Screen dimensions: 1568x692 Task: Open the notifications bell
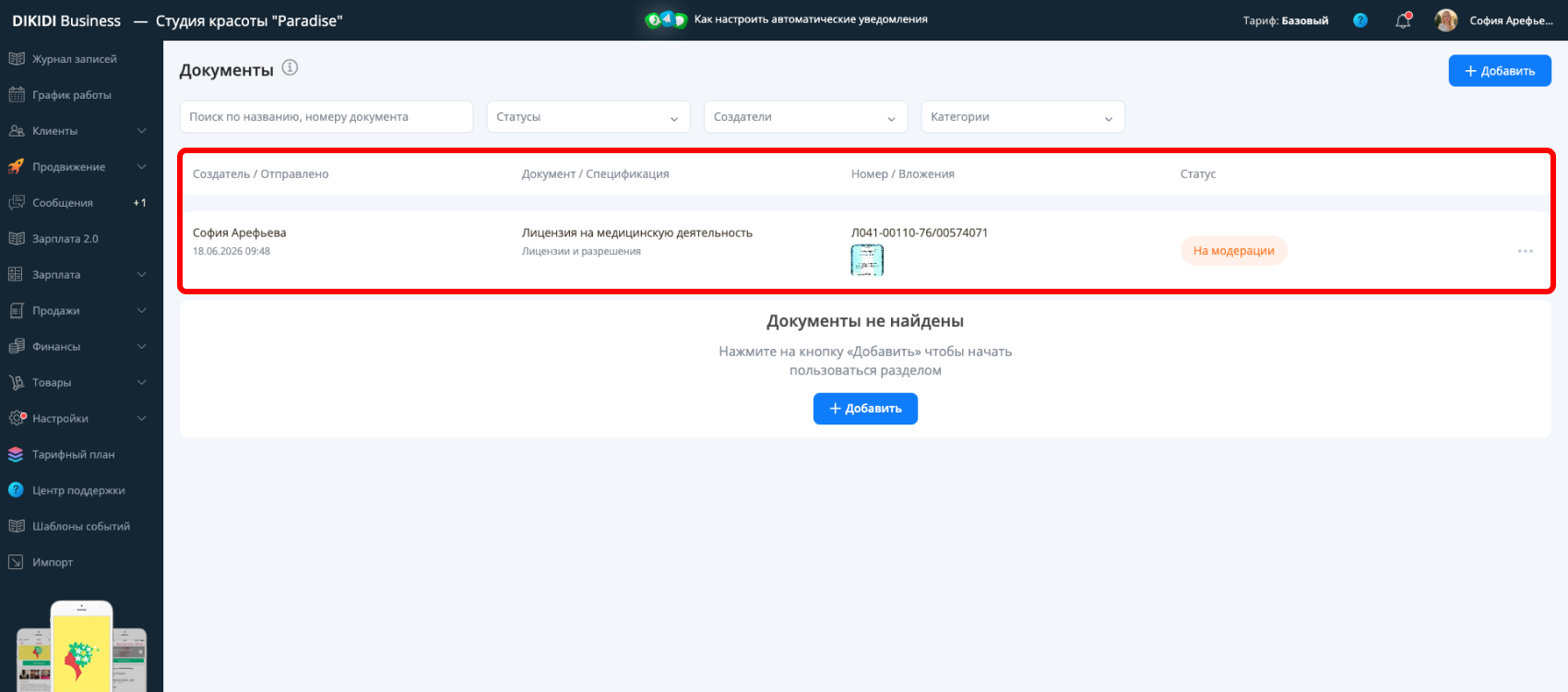click(x=1403, y=20)
